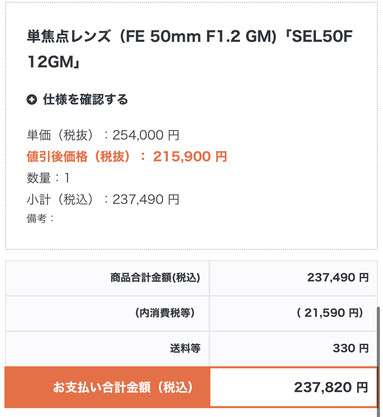The height and width of the screenshot is (417, 383).
Task: Click the 円 unit after the discounted price
Action: click(221, 156)
